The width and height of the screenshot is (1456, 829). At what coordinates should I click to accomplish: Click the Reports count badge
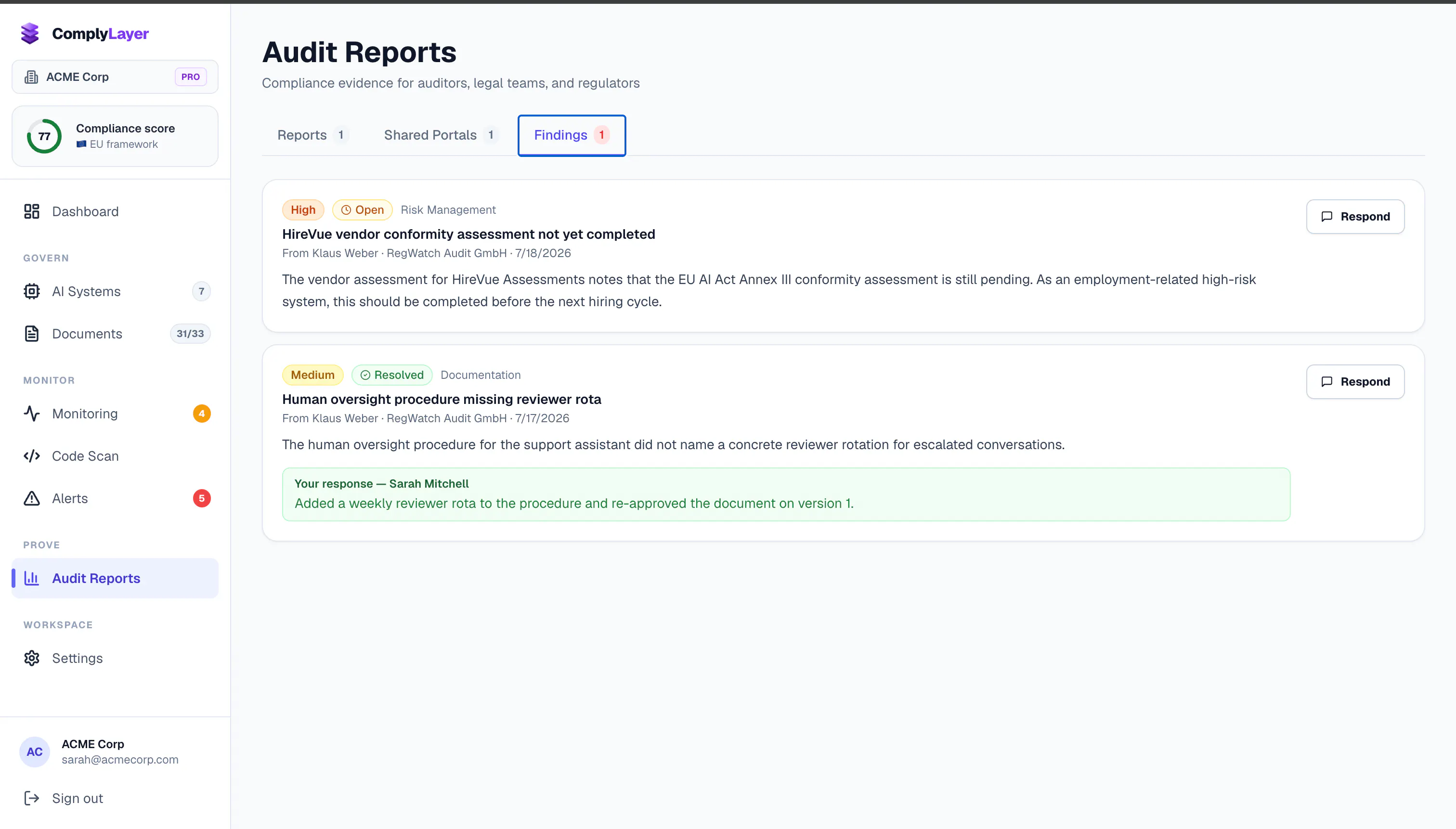340,135
